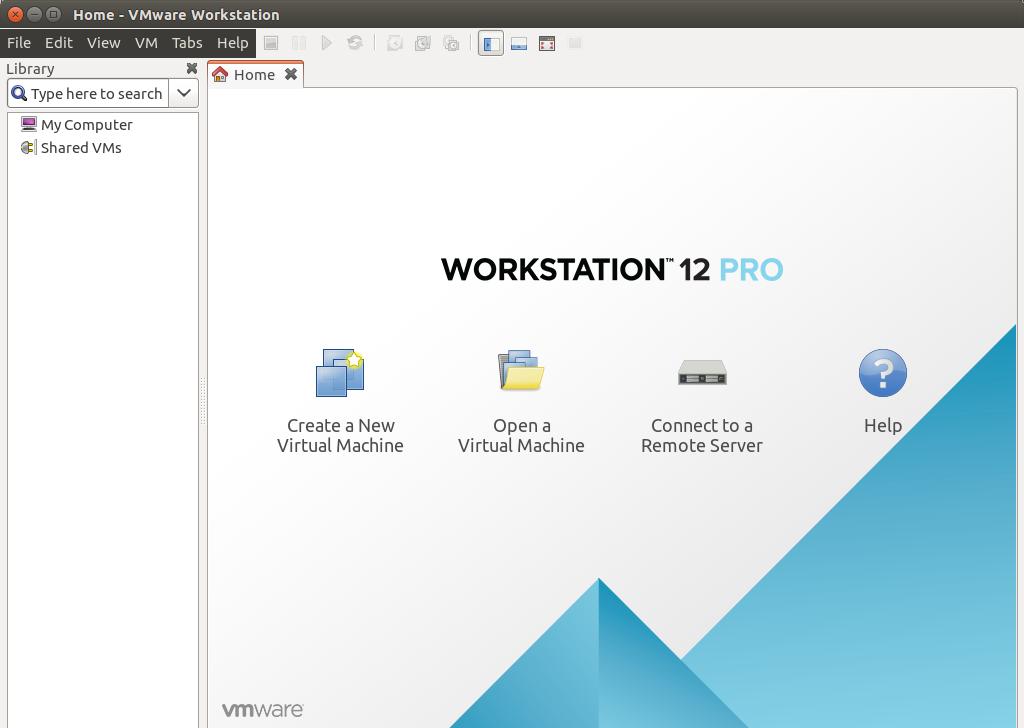Open the Tabs menu

pyautogui.click(x=187, y=43)
